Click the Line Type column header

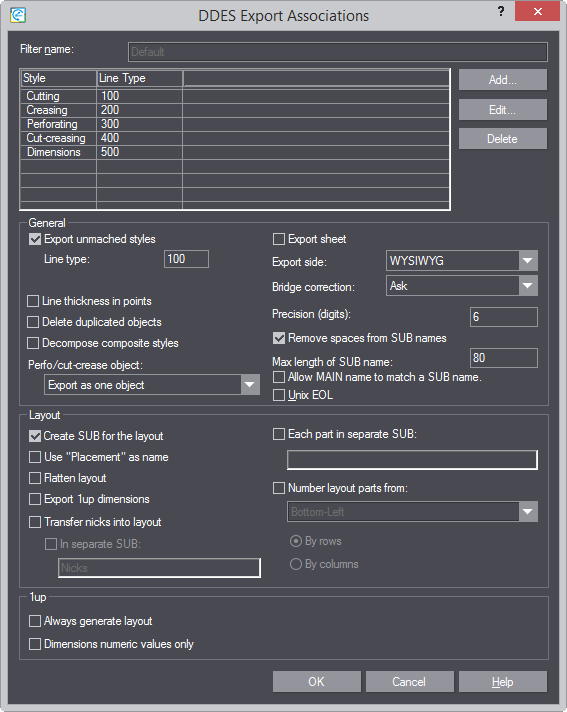click(x=139, y=78)
